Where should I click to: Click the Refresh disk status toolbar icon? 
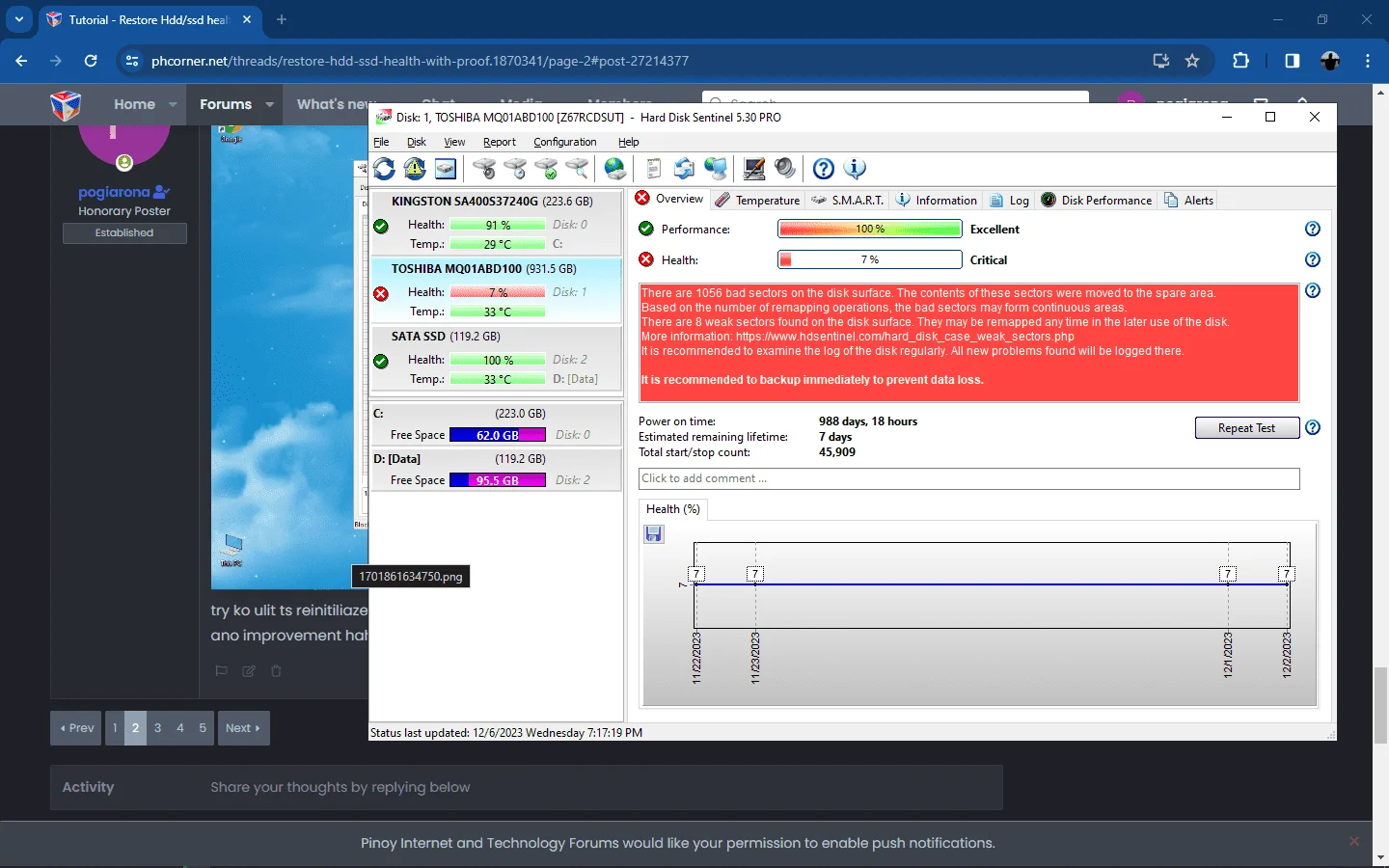[x=385, y=169]
